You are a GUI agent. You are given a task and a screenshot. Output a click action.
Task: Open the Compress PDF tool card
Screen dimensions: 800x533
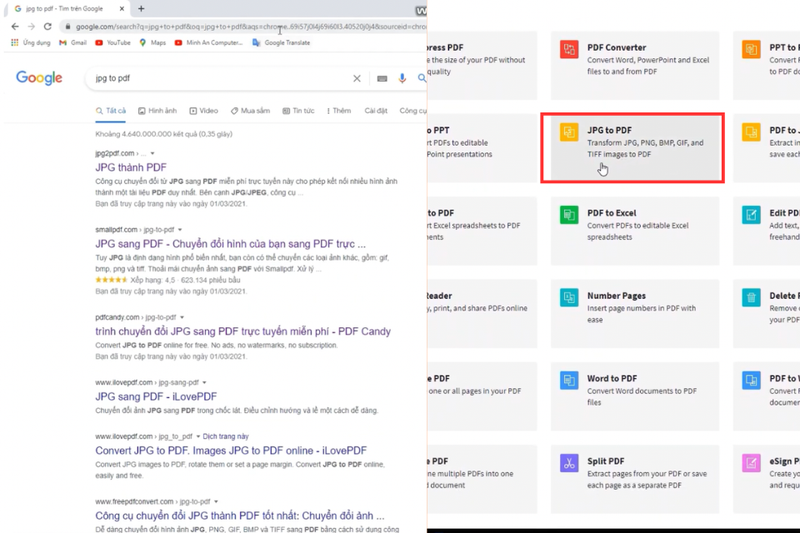tap(482, 65)
